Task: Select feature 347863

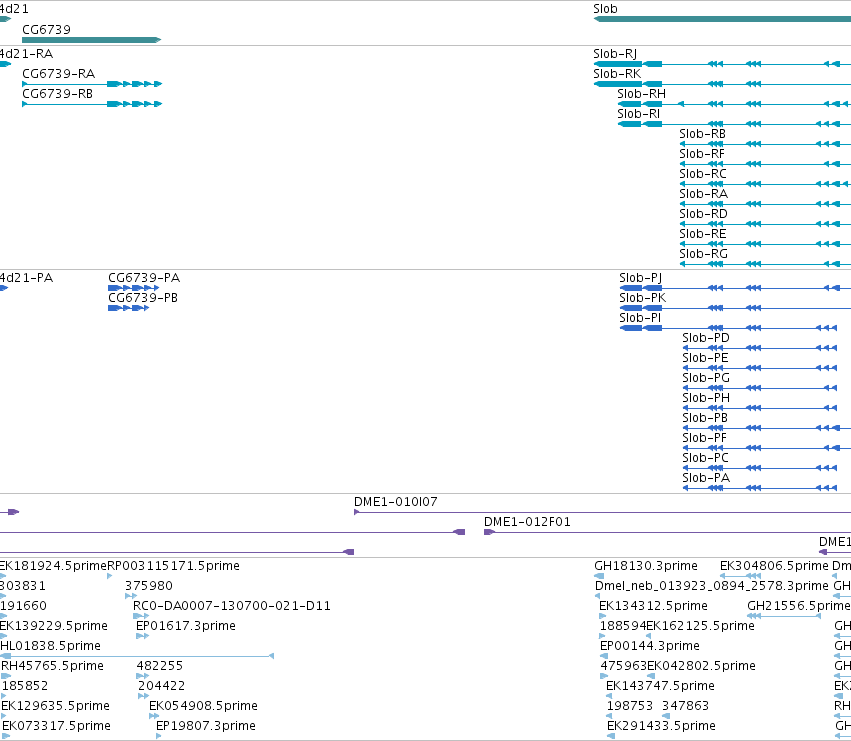Action: tap(685, 706)
